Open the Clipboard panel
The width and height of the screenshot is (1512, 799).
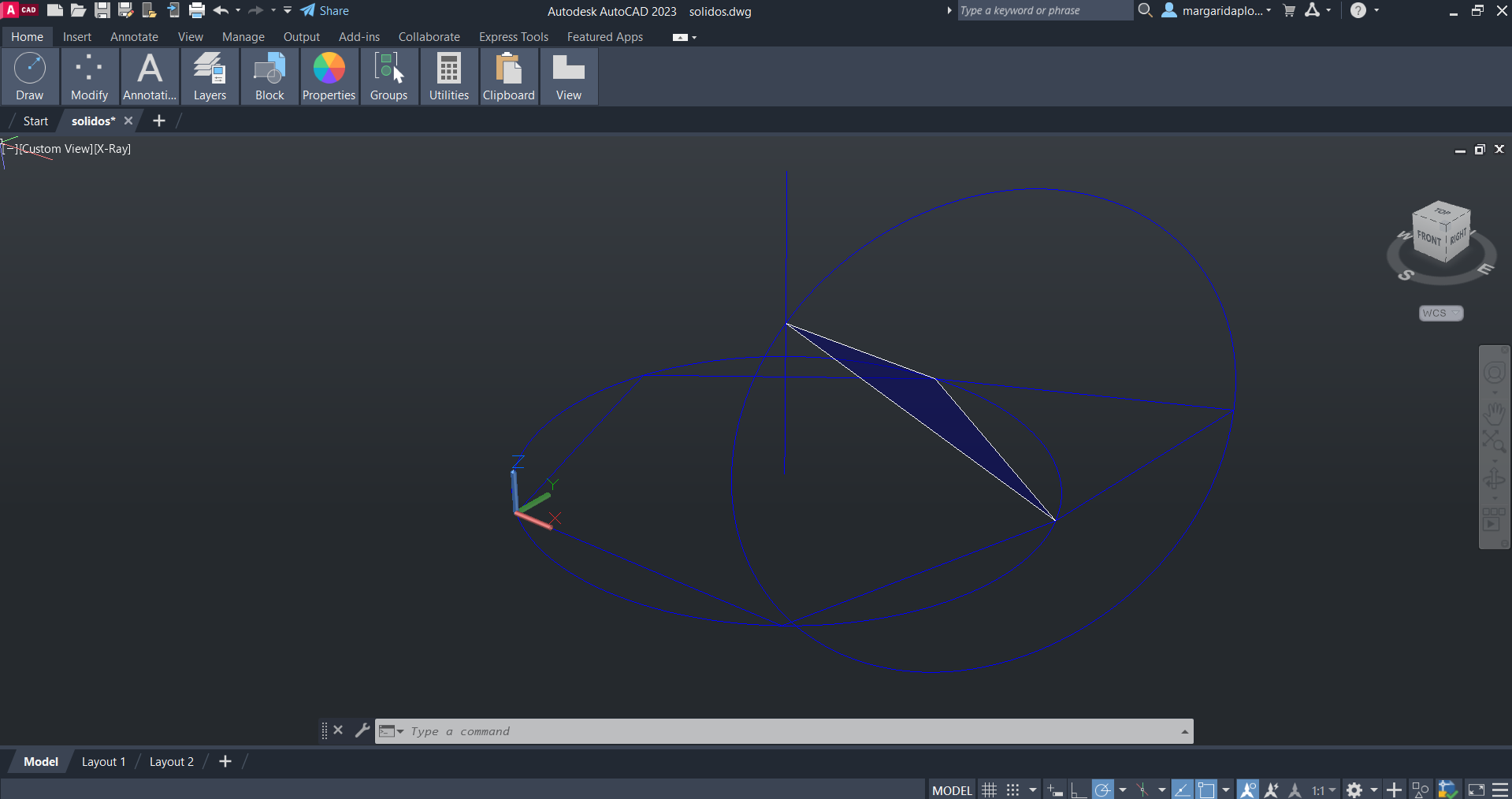tap(508, 76)
